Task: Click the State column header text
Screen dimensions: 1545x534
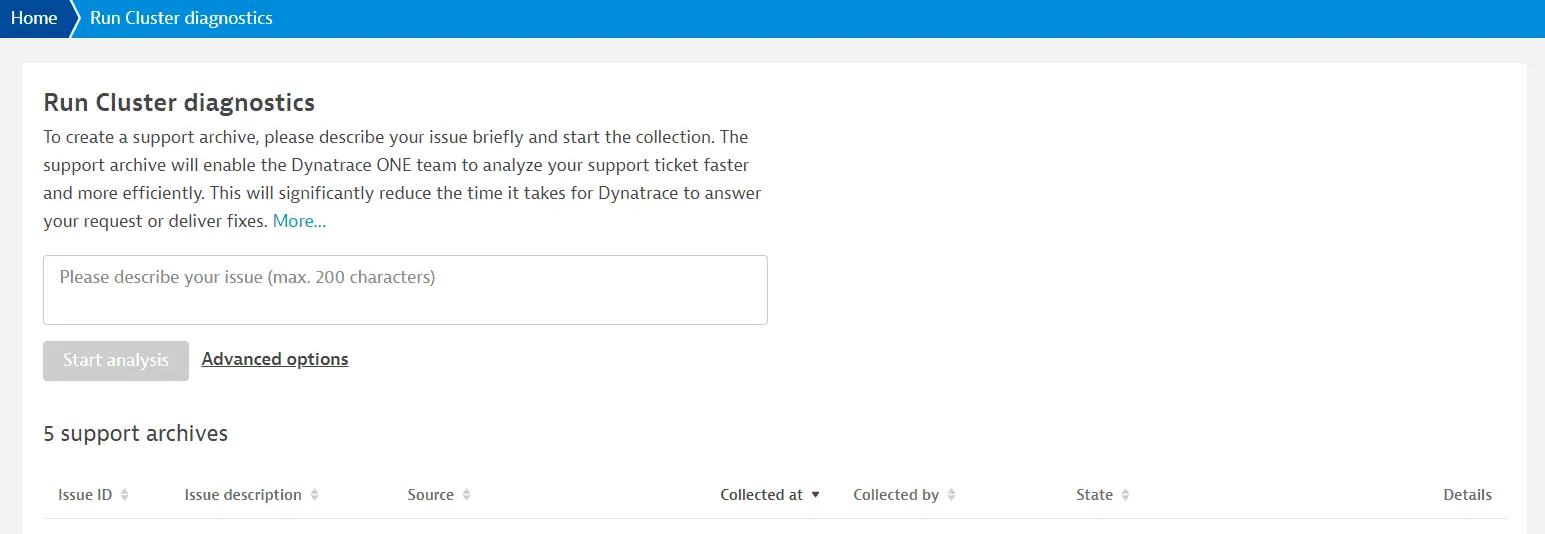Action: click(1094, 495)
